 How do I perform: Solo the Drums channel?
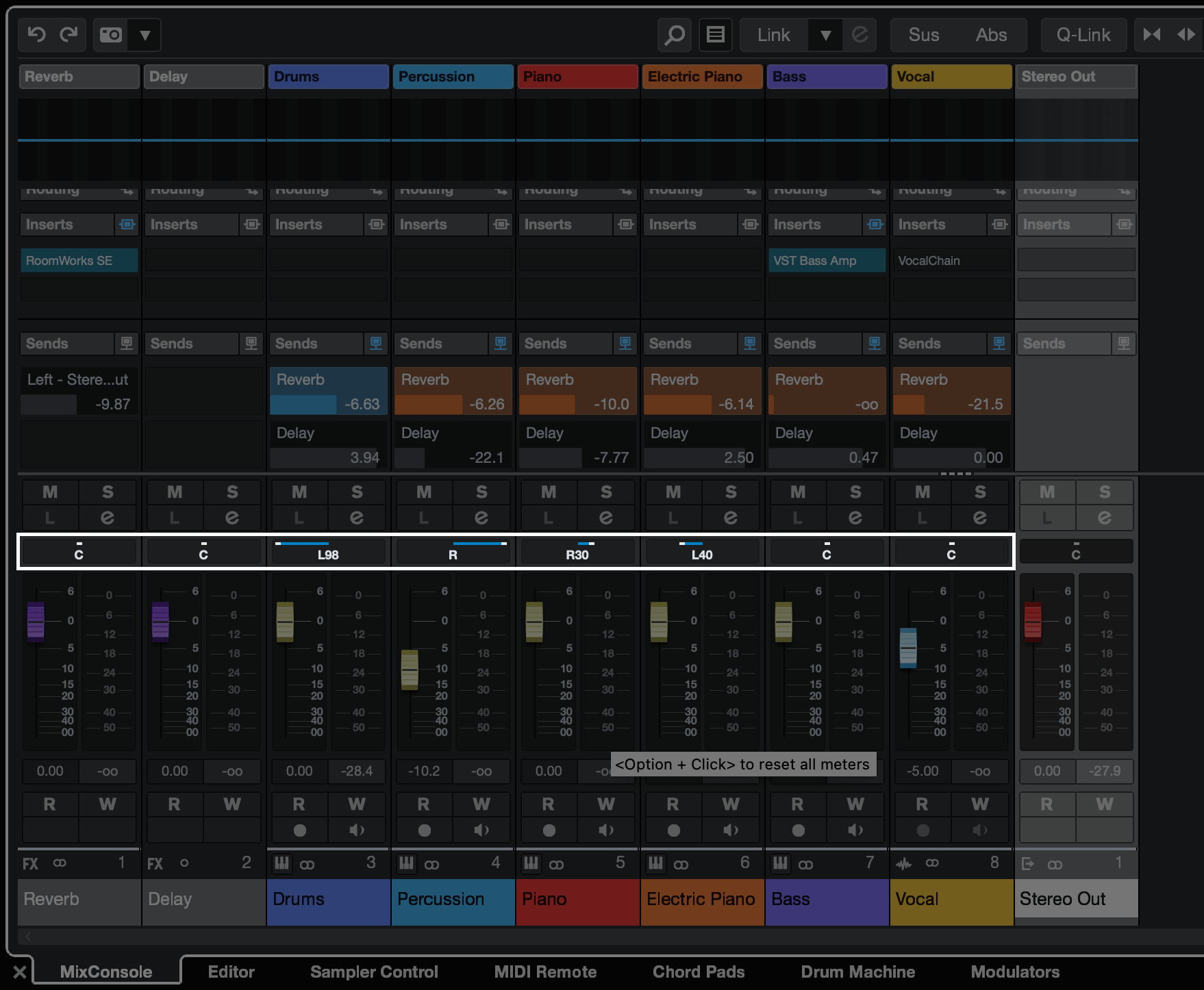[x=357, y=492]
